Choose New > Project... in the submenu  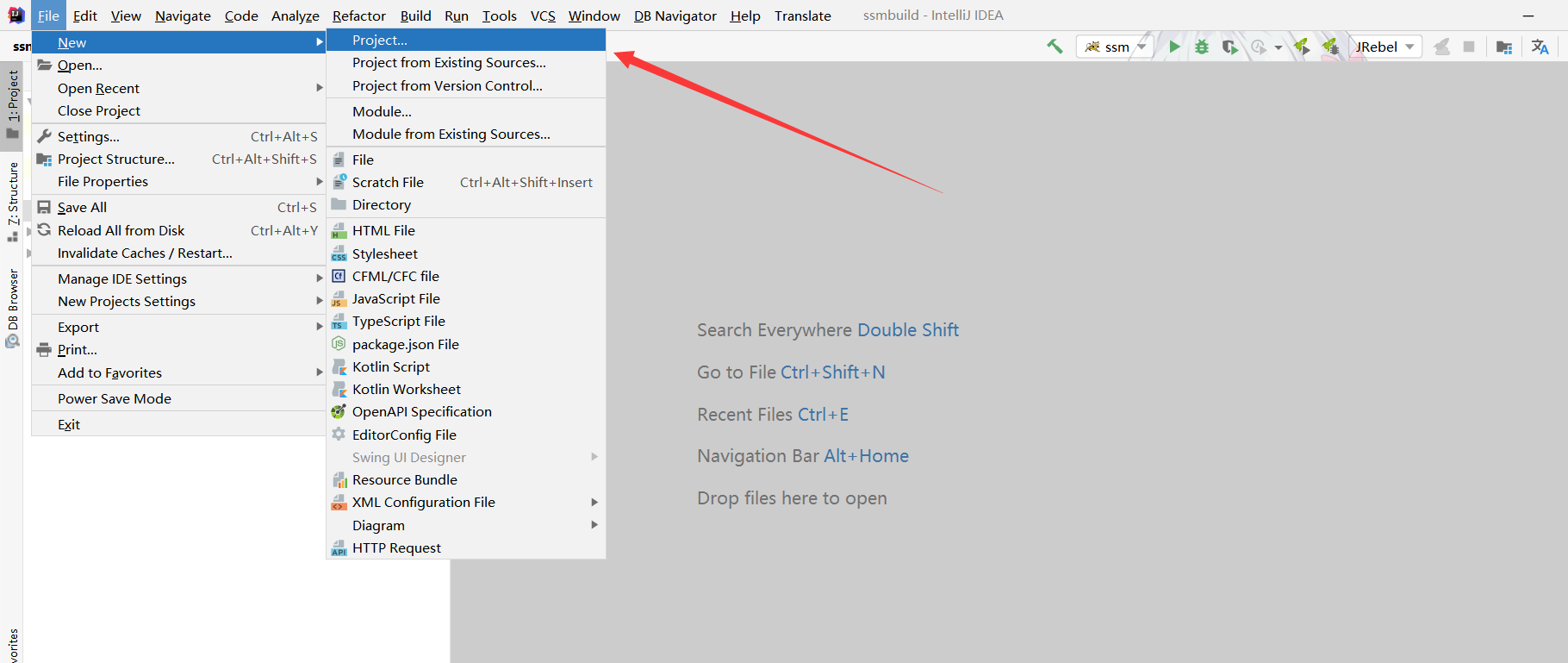(466, 41)
